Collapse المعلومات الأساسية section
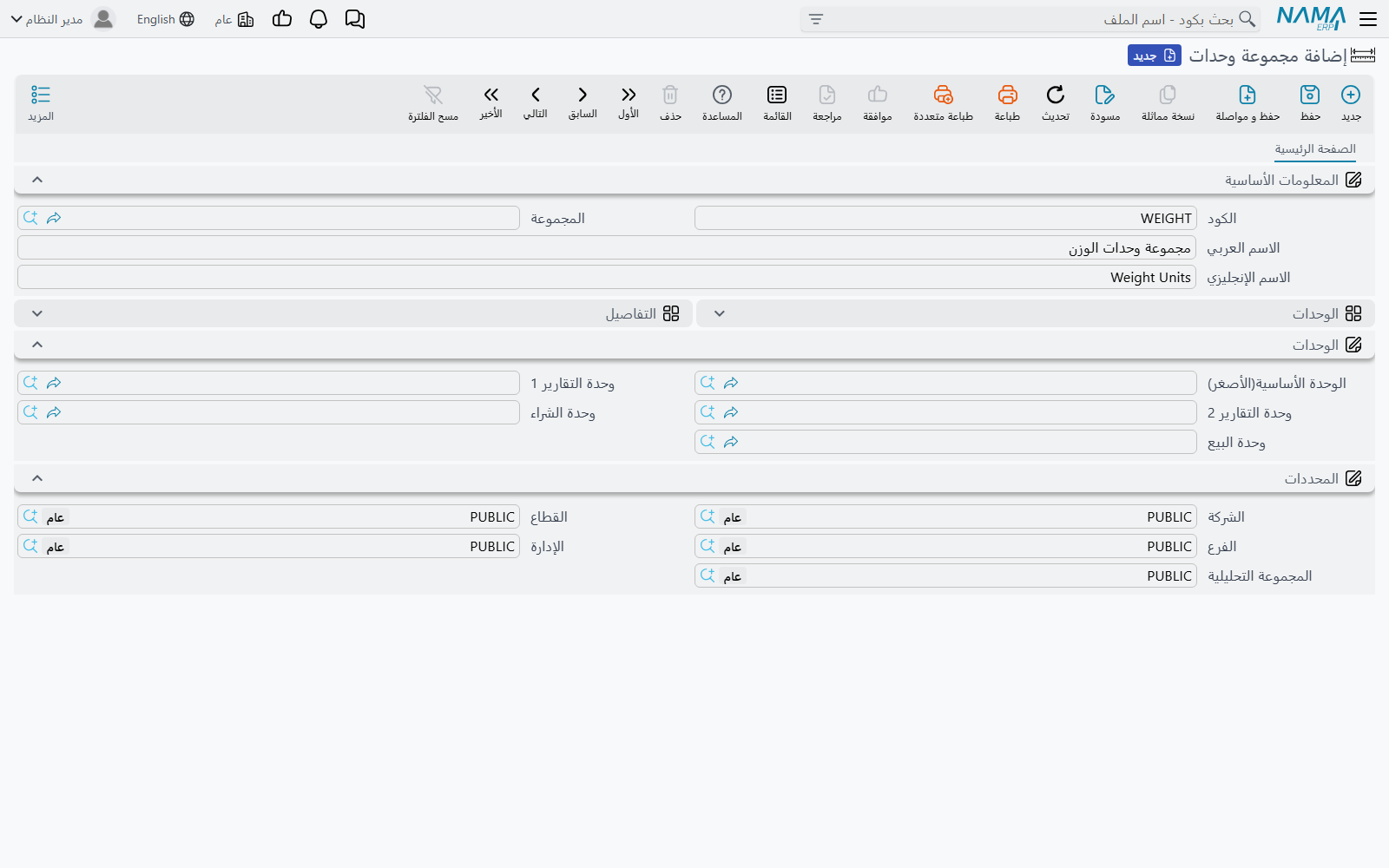Image resolution: width=1389 pixels, height=868 pixels. (37, 180)
